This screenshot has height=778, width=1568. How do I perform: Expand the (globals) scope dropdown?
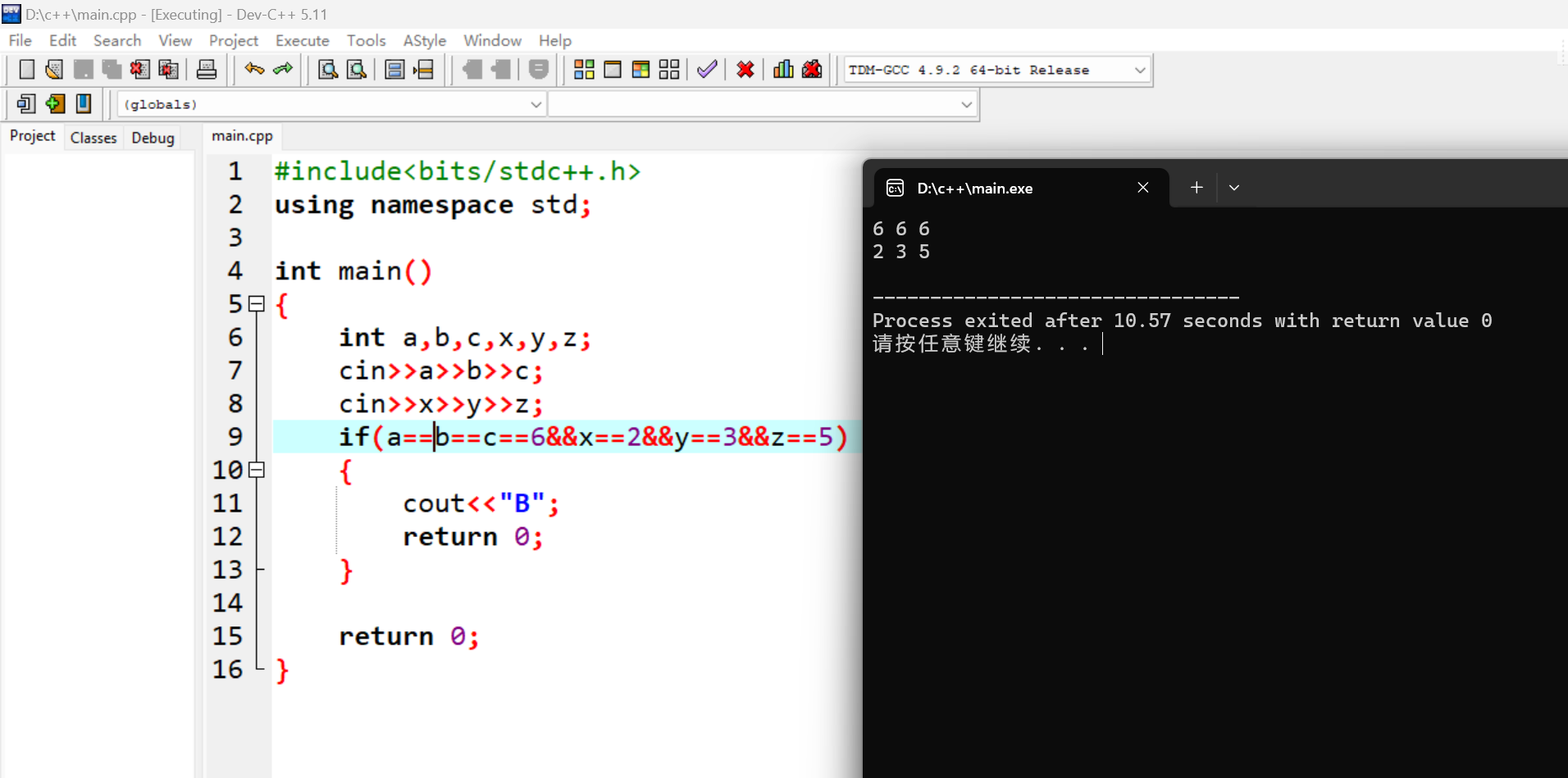tap(536, 105)
